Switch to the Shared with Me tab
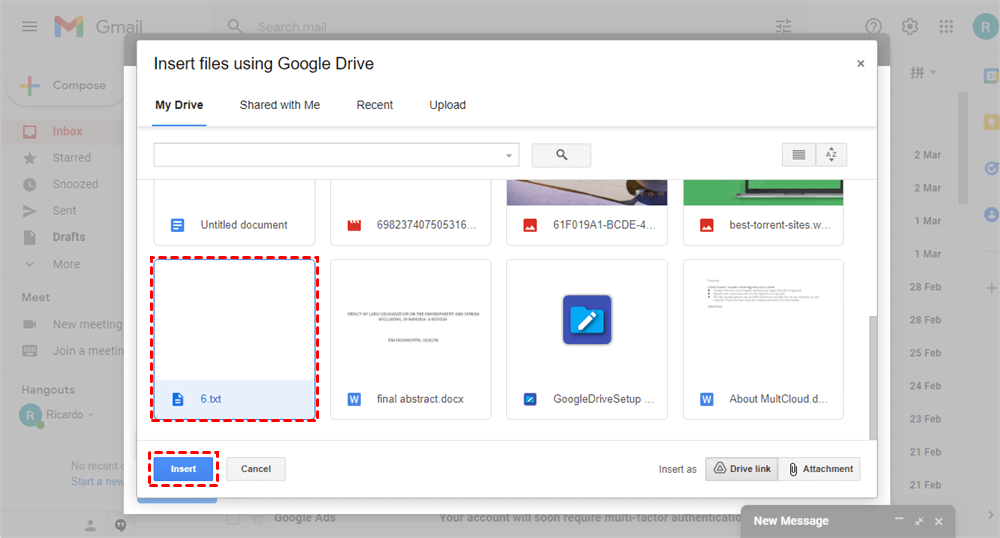Image resolution: width=1000 pixels, height=538 pixels. click(x=280, y=105)
